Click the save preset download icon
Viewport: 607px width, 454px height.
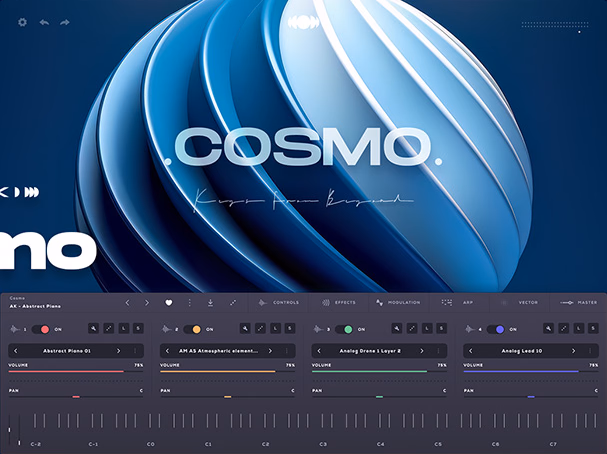pos(210,303)
